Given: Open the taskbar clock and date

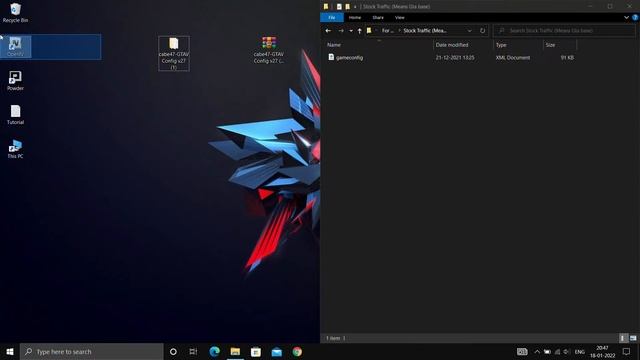Looking at the screenshot, I should coord(602,351).
